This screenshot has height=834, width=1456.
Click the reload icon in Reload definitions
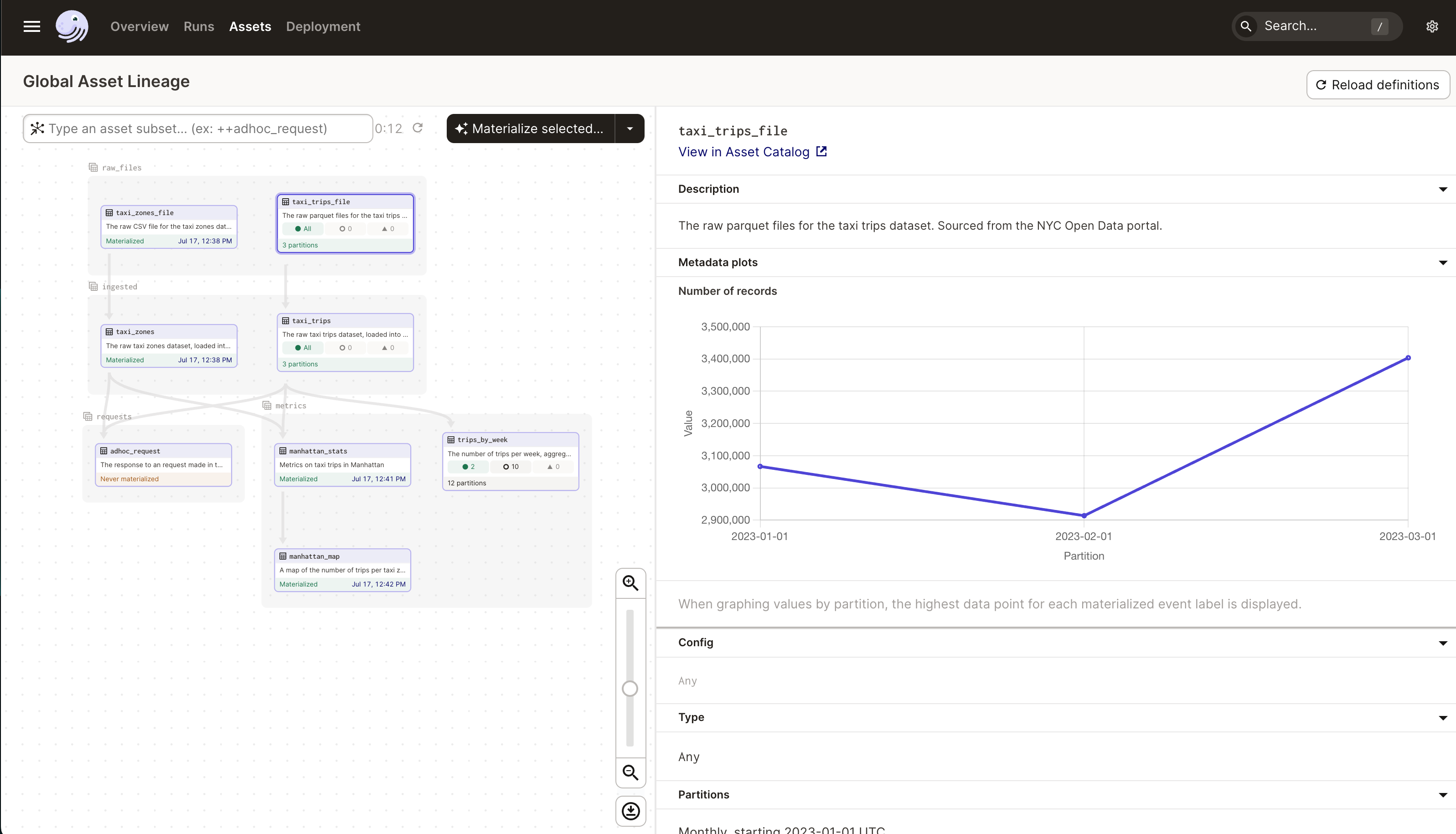(1321, 85)
